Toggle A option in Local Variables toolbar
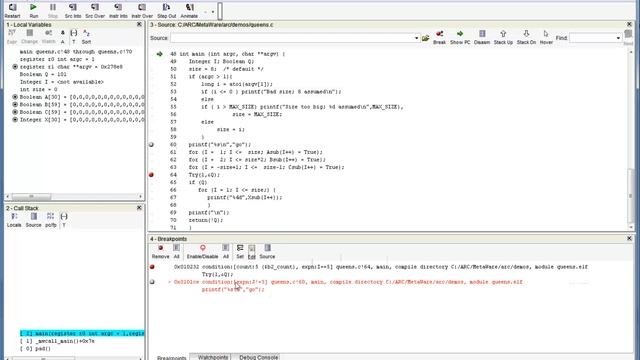Image resolution: width=640 pixels, height=360 pixels. point(62,37)
